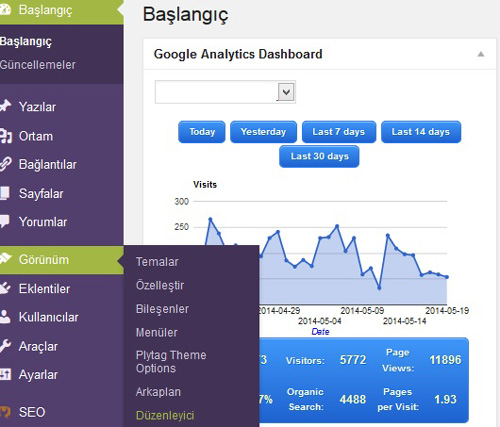Choose Menüler from the Görünüm flyout

coord(157,332)
